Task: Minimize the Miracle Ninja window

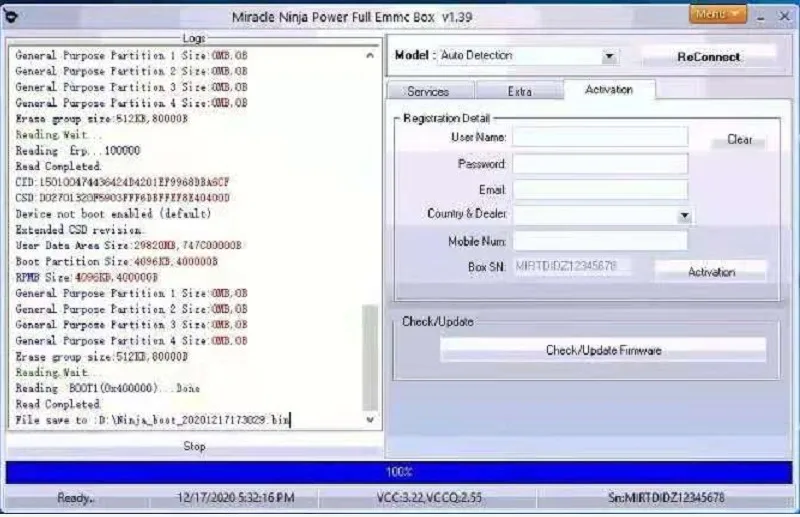Action: [x=761, y=18]
